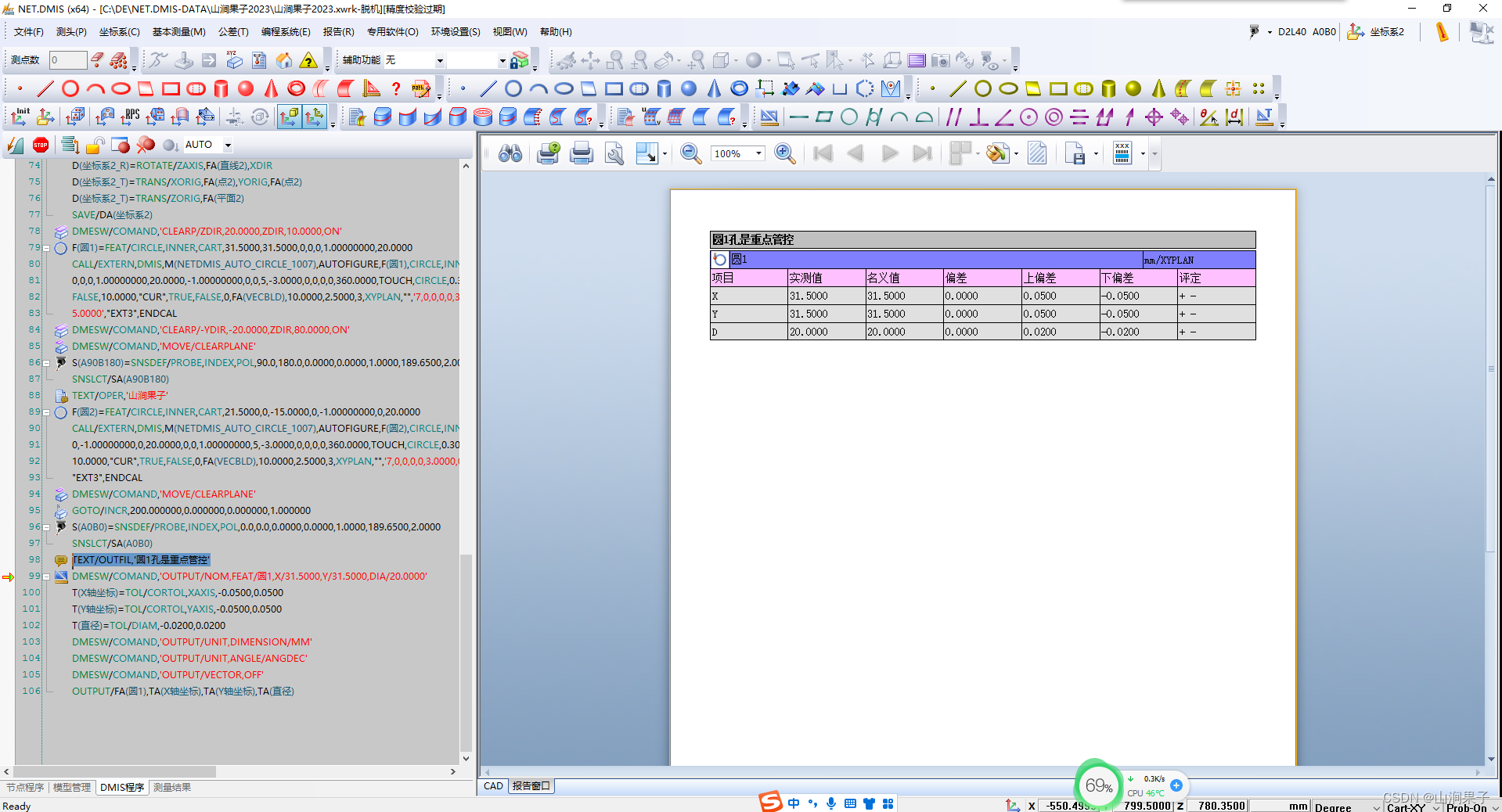Click the 测点数 input field
The height and width of the screenshot is (812, 1502).
(x=68, y=60)
